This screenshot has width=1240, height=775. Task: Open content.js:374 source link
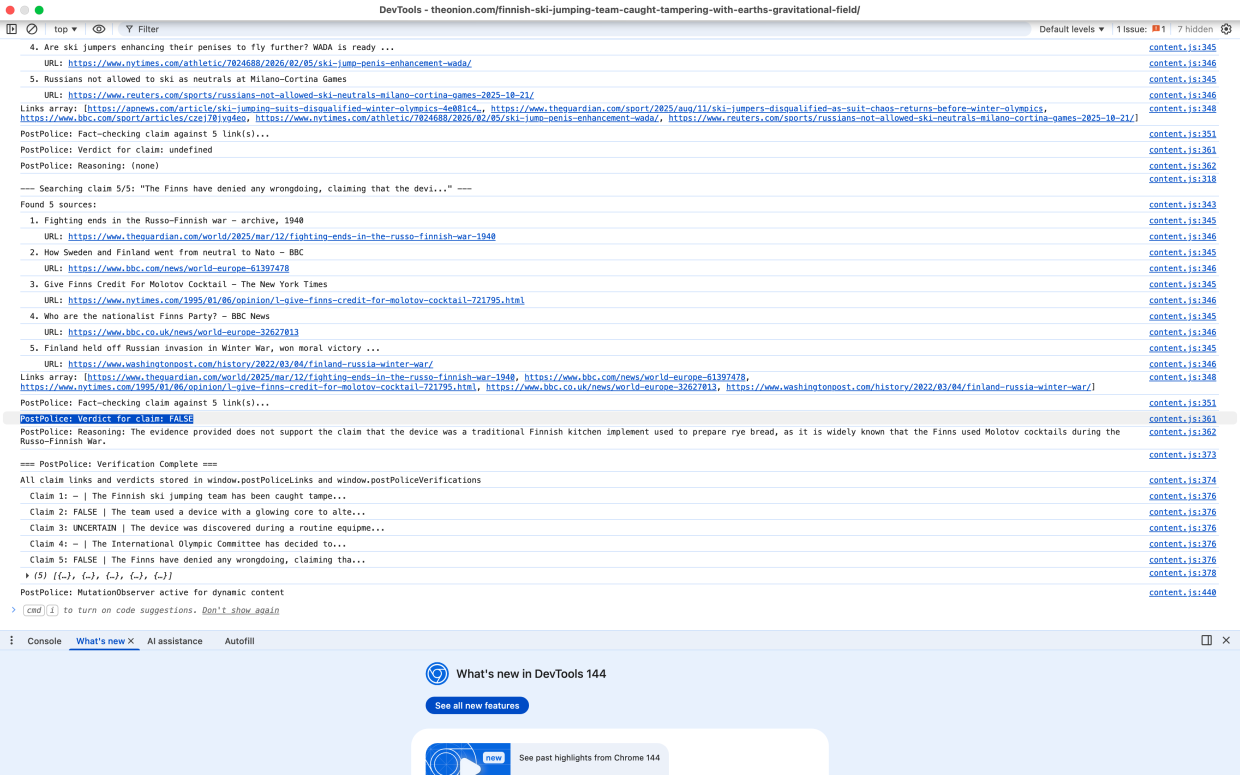(1183, 481)
